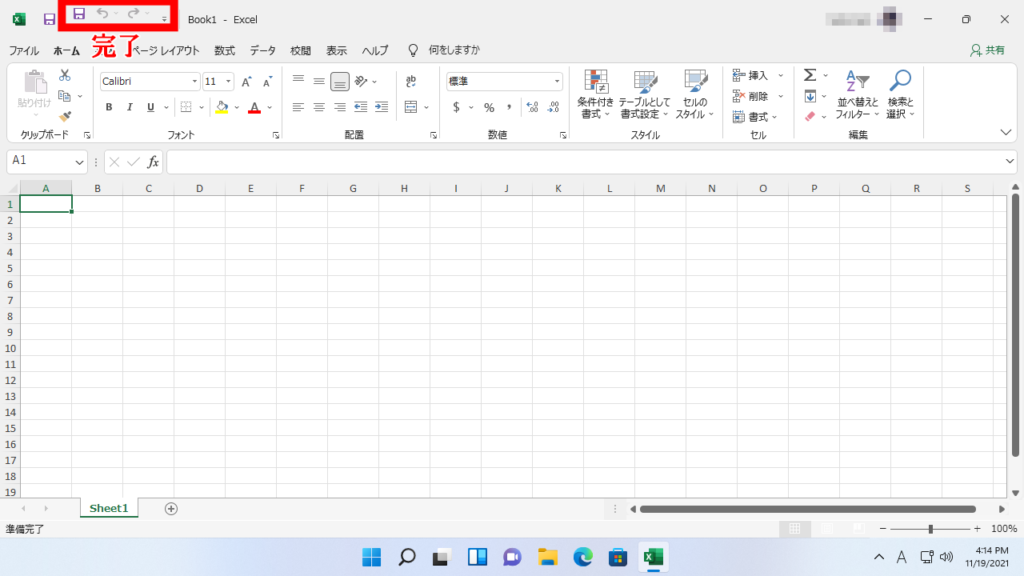Screen dimensions: 1024x576
Task: Click the Wrap Text icon
Action: pos(411,81)
